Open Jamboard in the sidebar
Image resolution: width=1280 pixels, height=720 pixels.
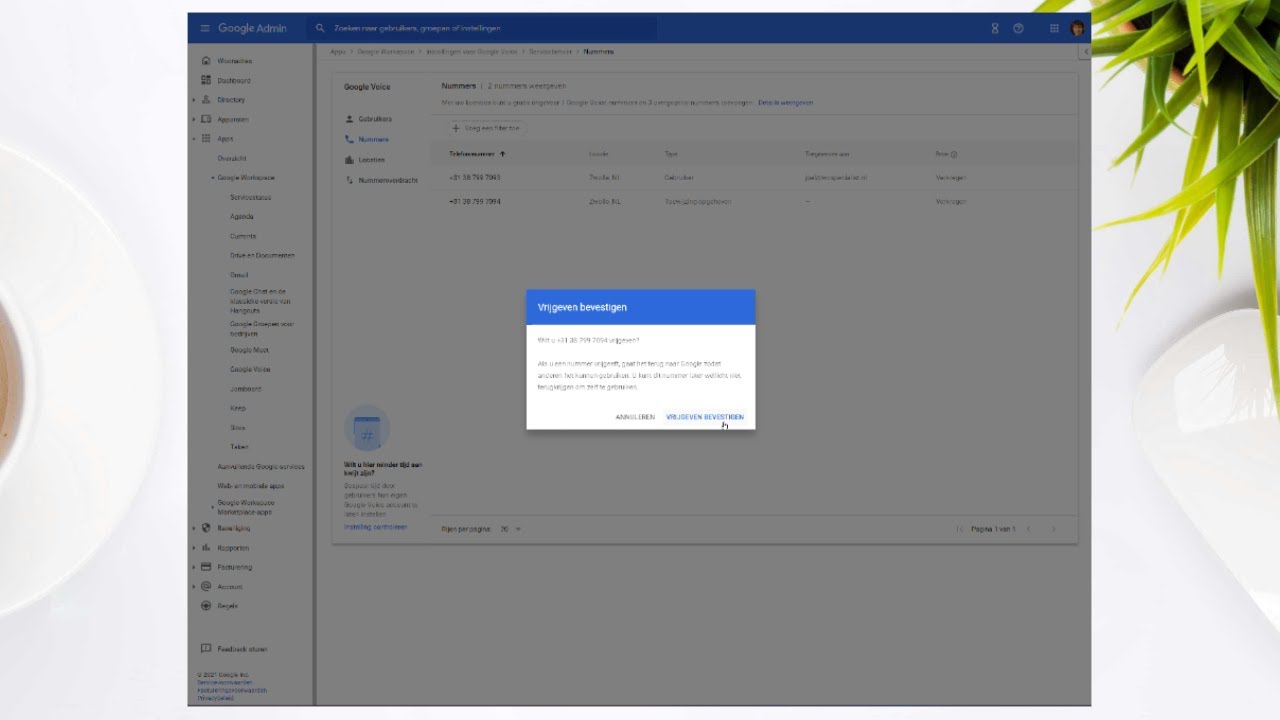[x=245, y=389]
